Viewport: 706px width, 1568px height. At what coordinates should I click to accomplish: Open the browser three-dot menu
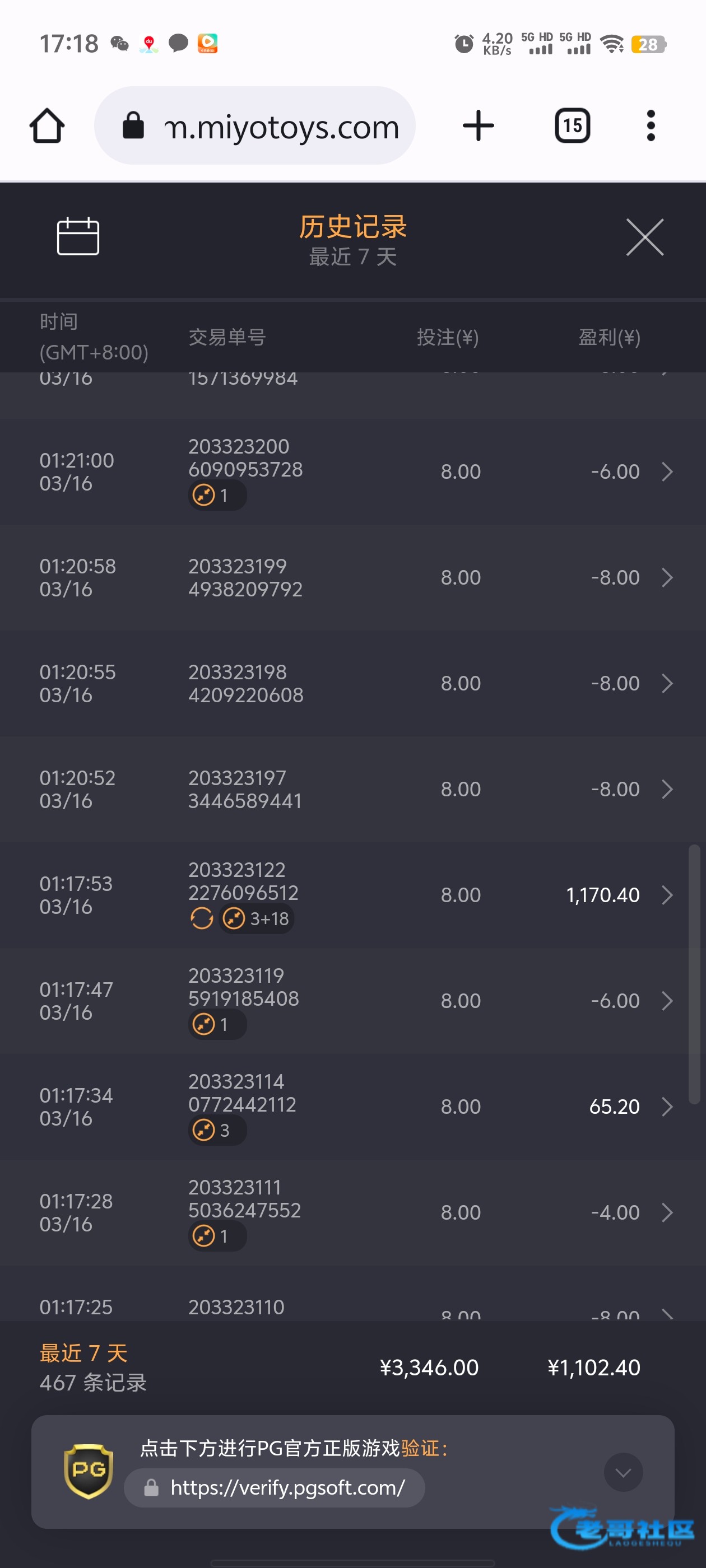pyautogui.click(x=651, y=126)
